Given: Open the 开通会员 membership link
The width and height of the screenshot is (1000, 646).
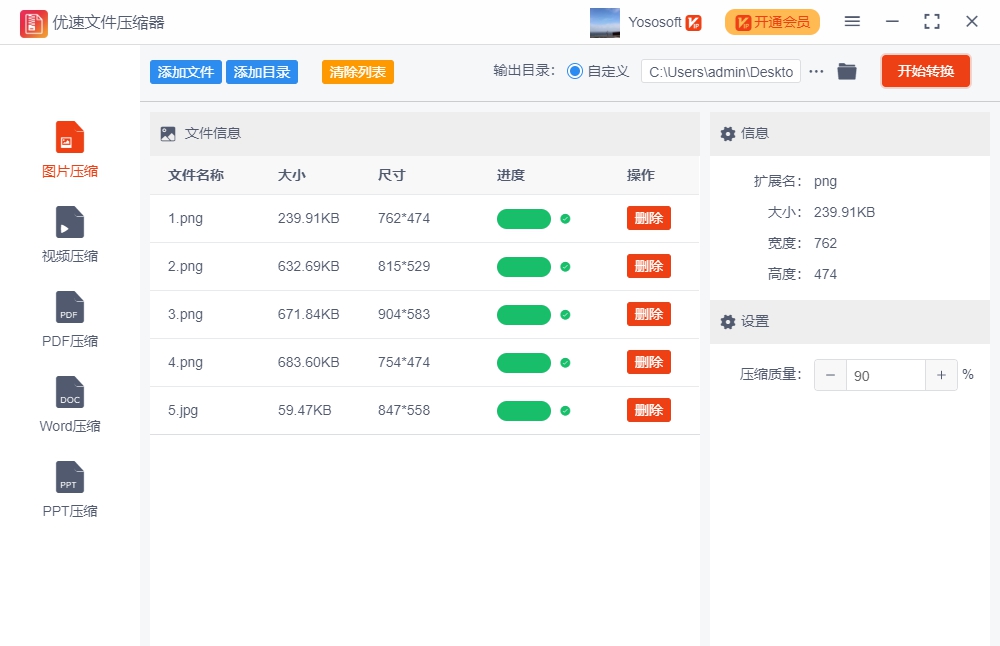Looking at the screenshot, I should point(772,21).
